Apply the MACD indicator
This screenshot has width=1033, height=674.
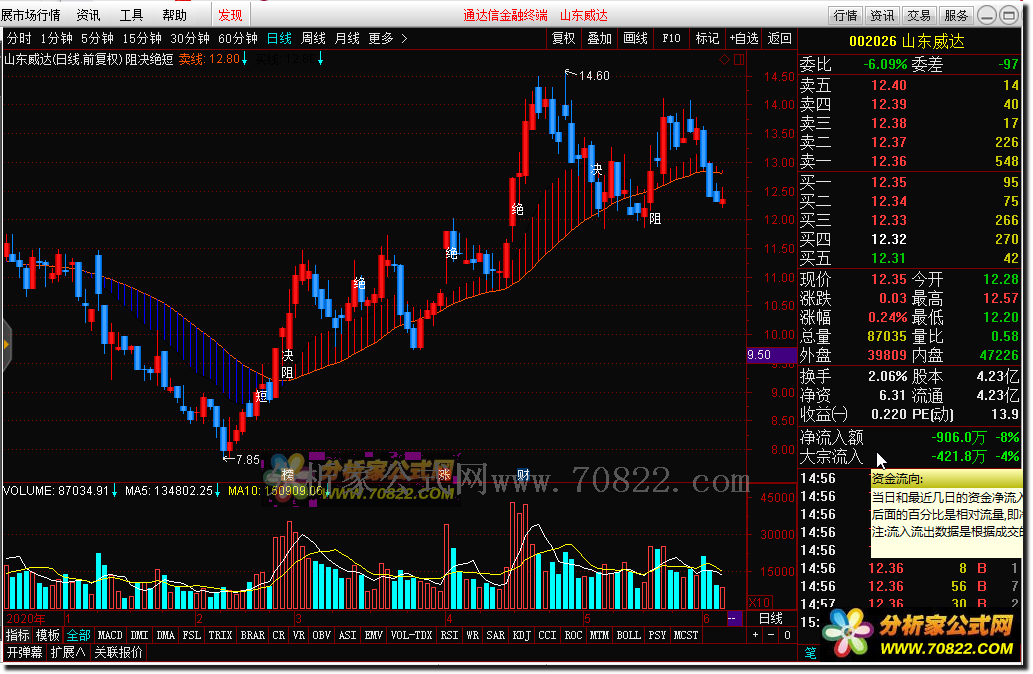click(110, 635)
